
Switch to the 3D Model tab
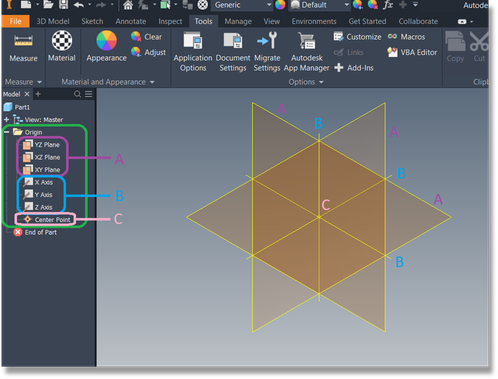53,21
